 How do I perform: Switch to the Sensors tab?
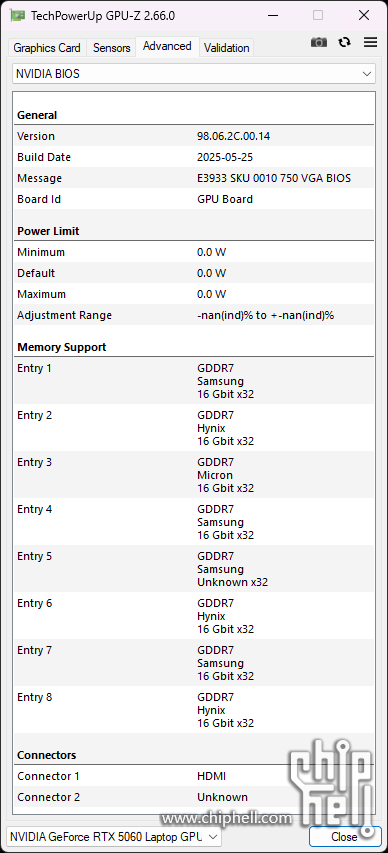(x=112, y=48)
